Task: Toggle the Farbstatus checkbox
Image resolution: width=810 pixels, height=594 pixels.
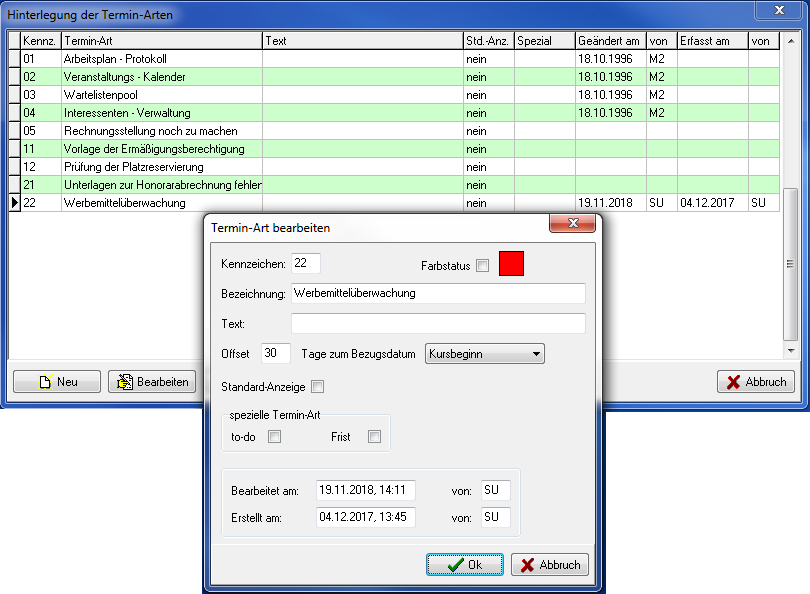Action: pos(482,265)
